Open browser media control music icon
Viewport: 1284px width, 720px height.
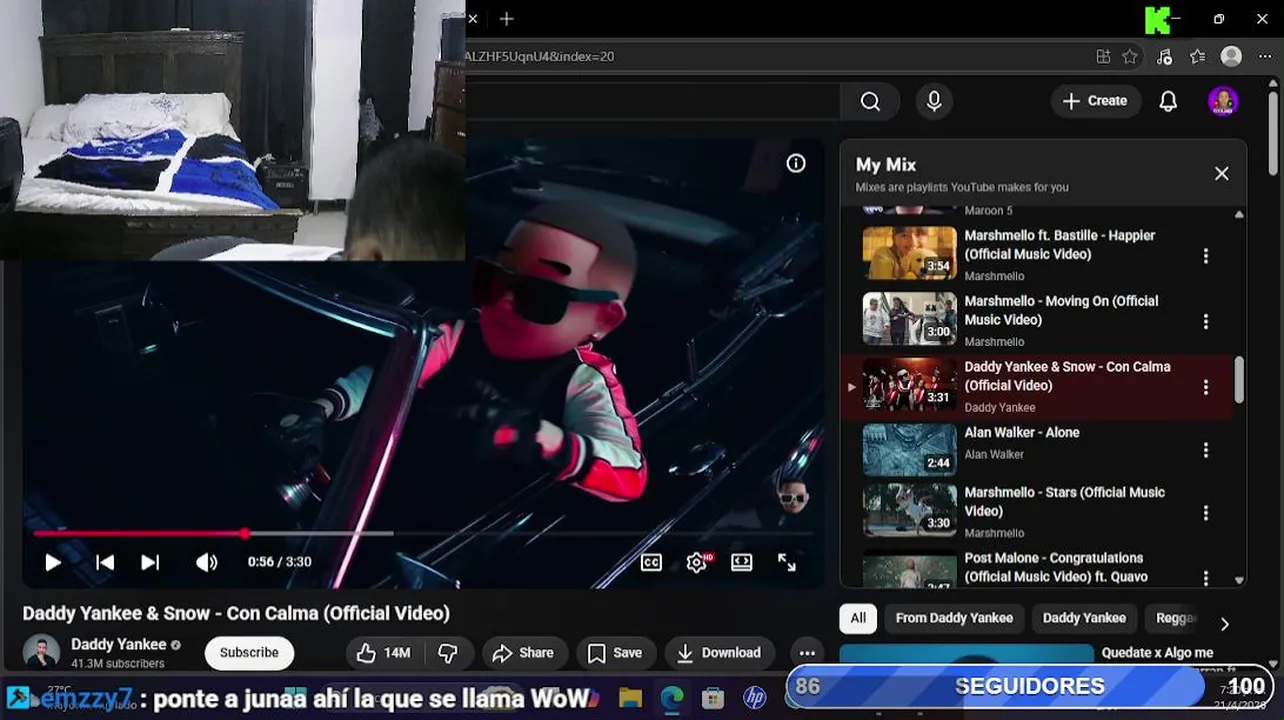tap(1164, 56)
